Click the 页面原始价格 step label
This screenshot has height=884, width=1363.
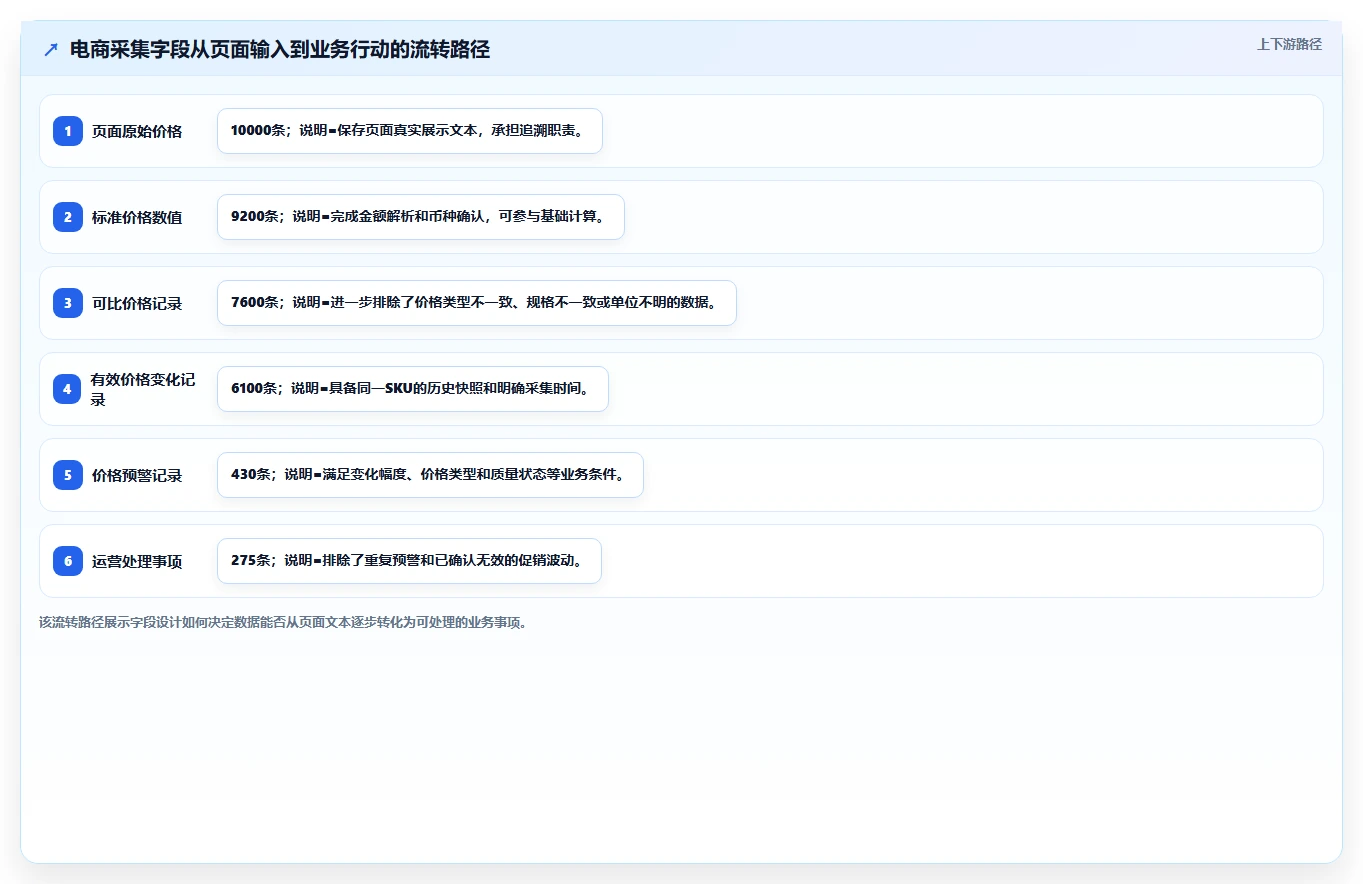137,131
